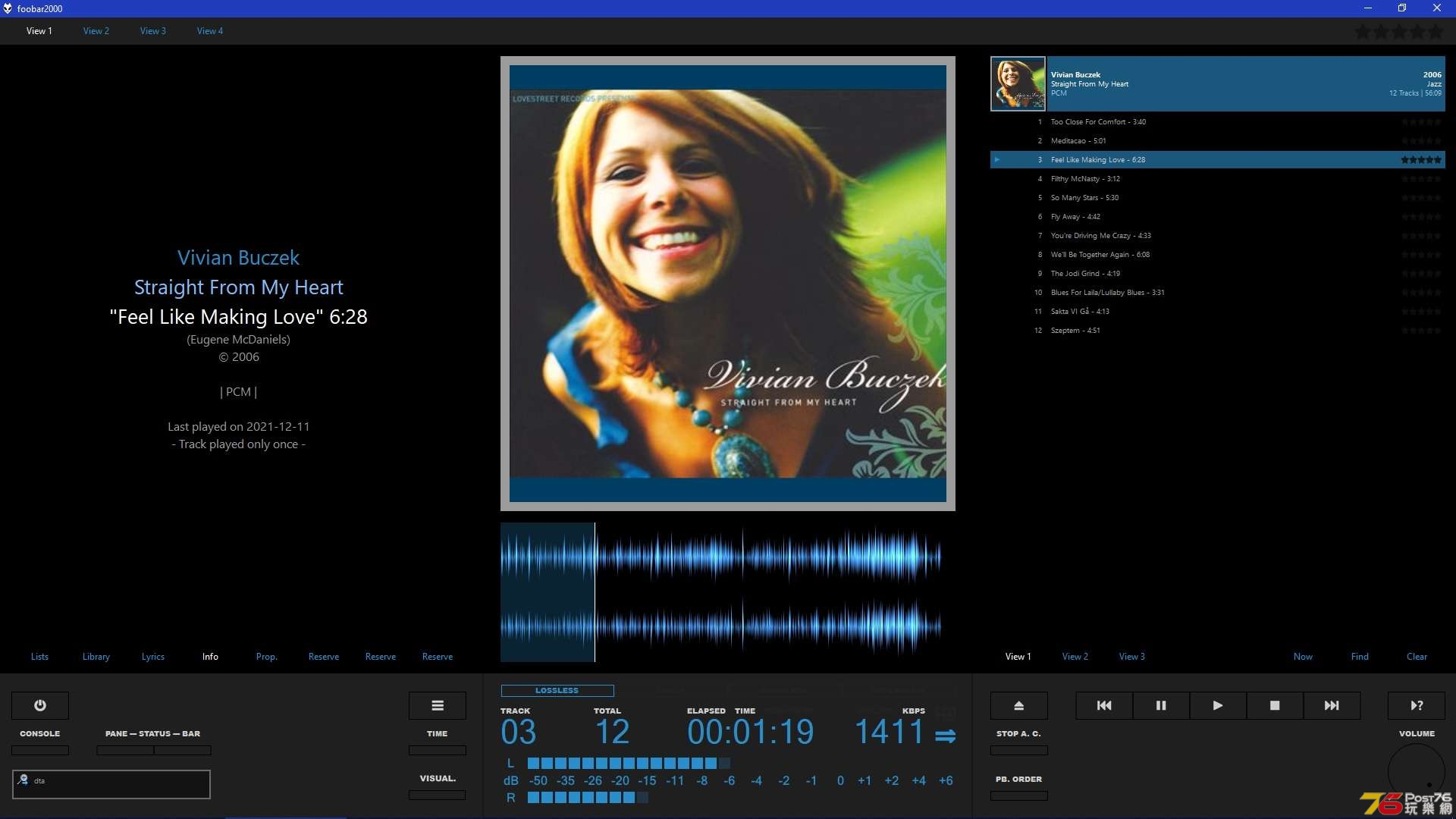
Task: Click the Now link below the playlist
Action: click(x=1303, y=657)
